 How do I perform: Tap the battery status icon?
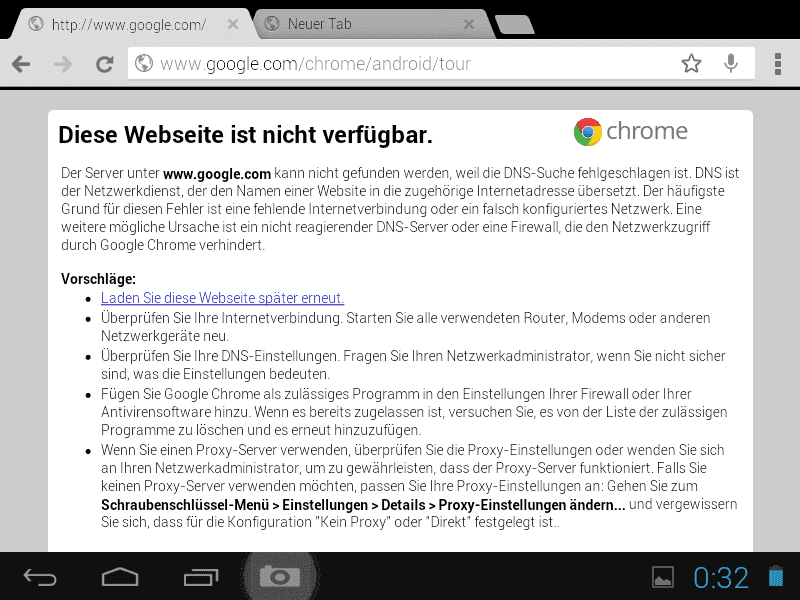[x=776, y=576]
